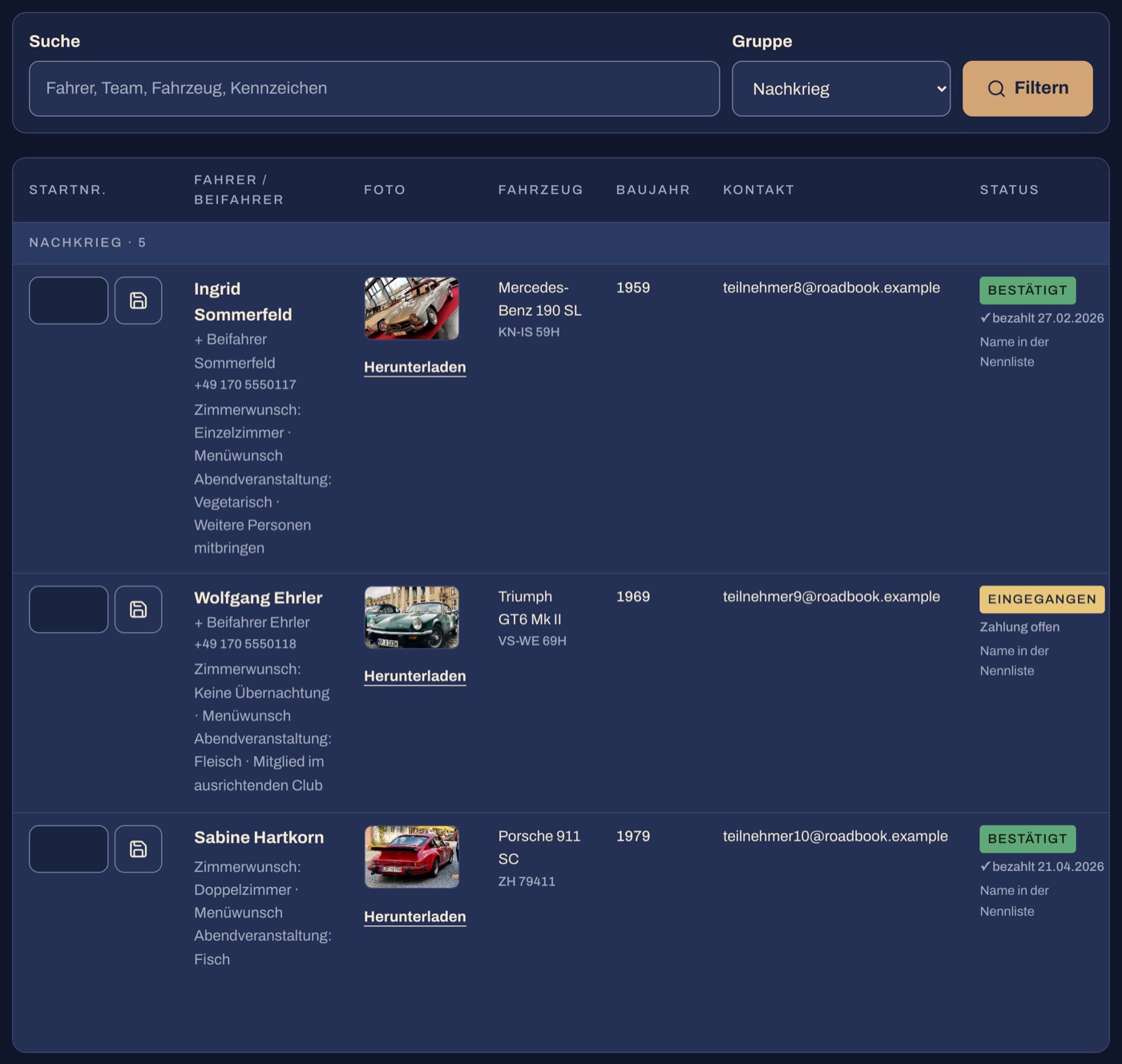The width and height of the screenshot is (1122, 1064).
Task: Click start number field in Wolfgang Ehrler row
Action: point(69,610)
